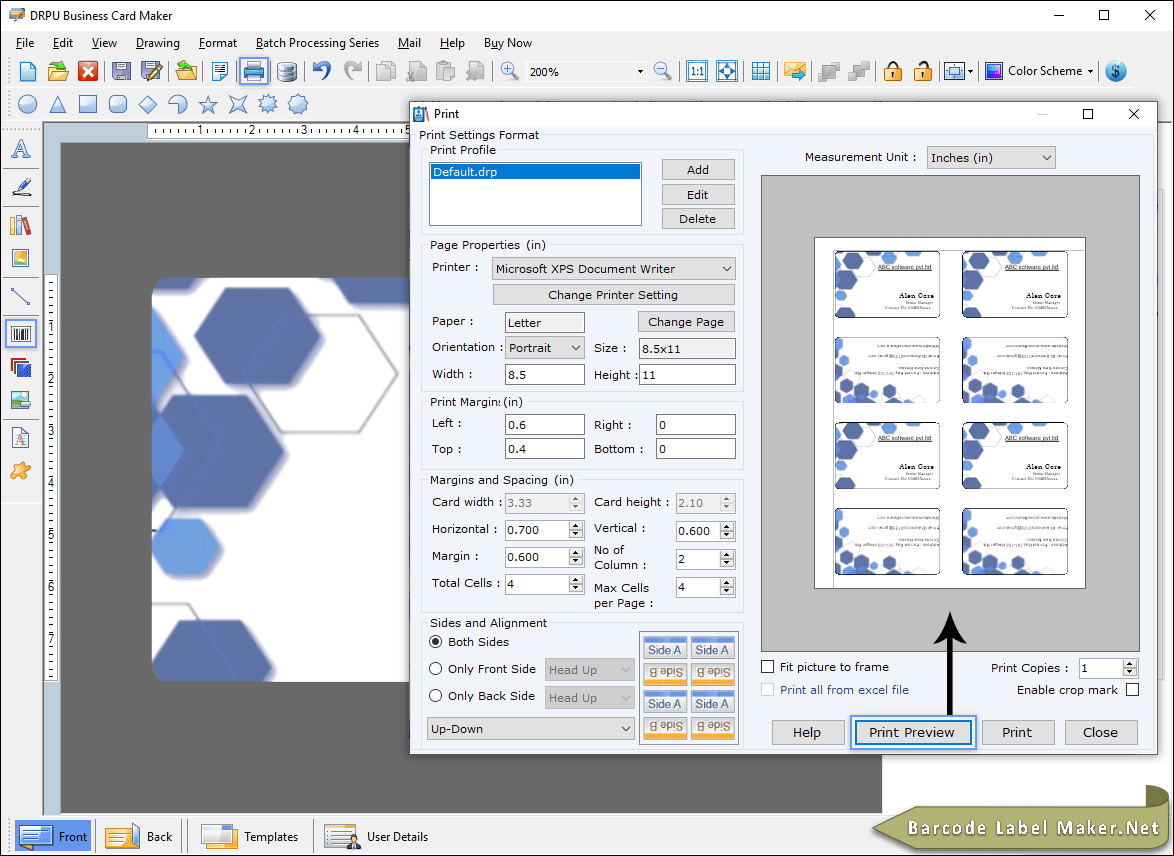Click the Edit profile button
This screenshot has width=1174, height=856.
pos(698,195)
